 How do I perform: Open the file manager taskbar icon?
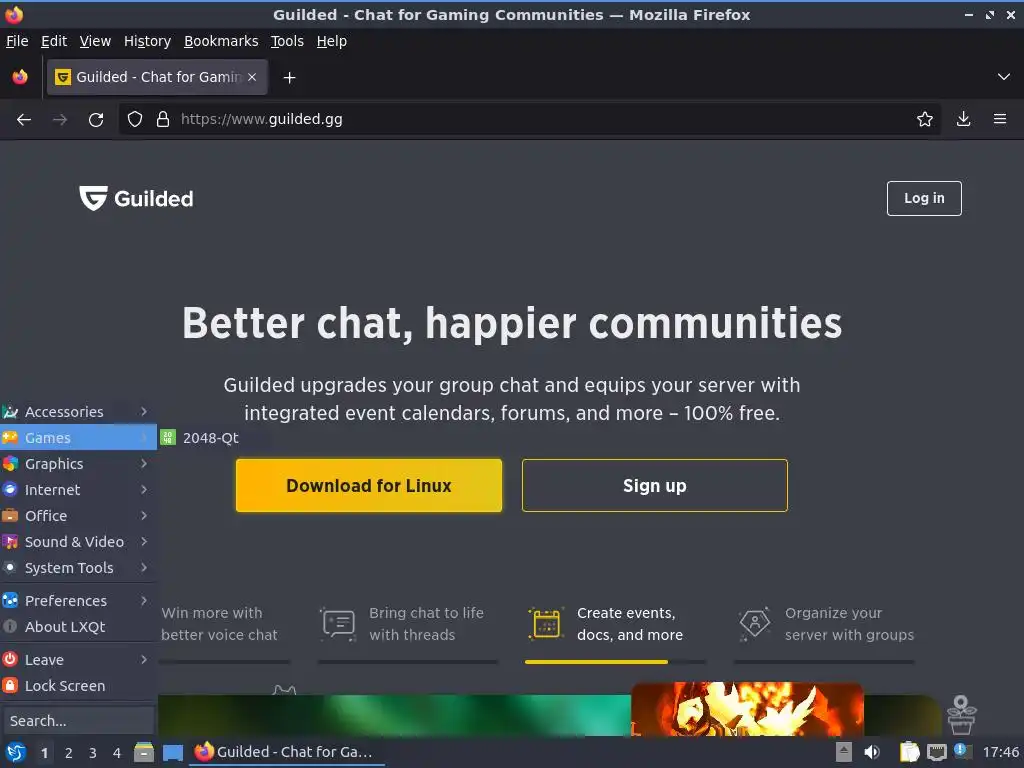[144, 752]
